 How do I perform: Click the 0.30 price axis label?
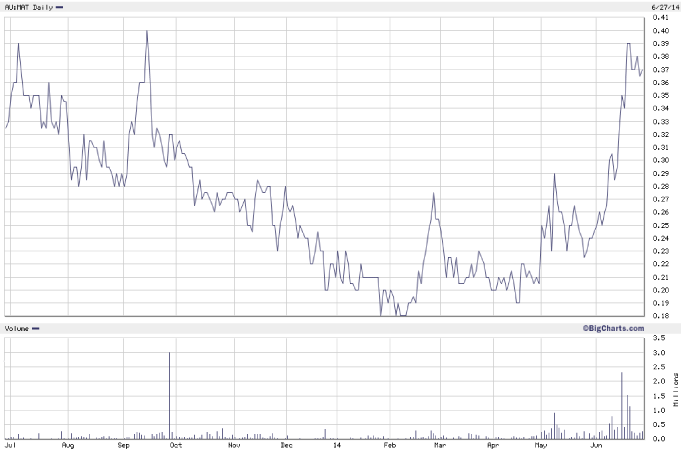click(661, 160)
